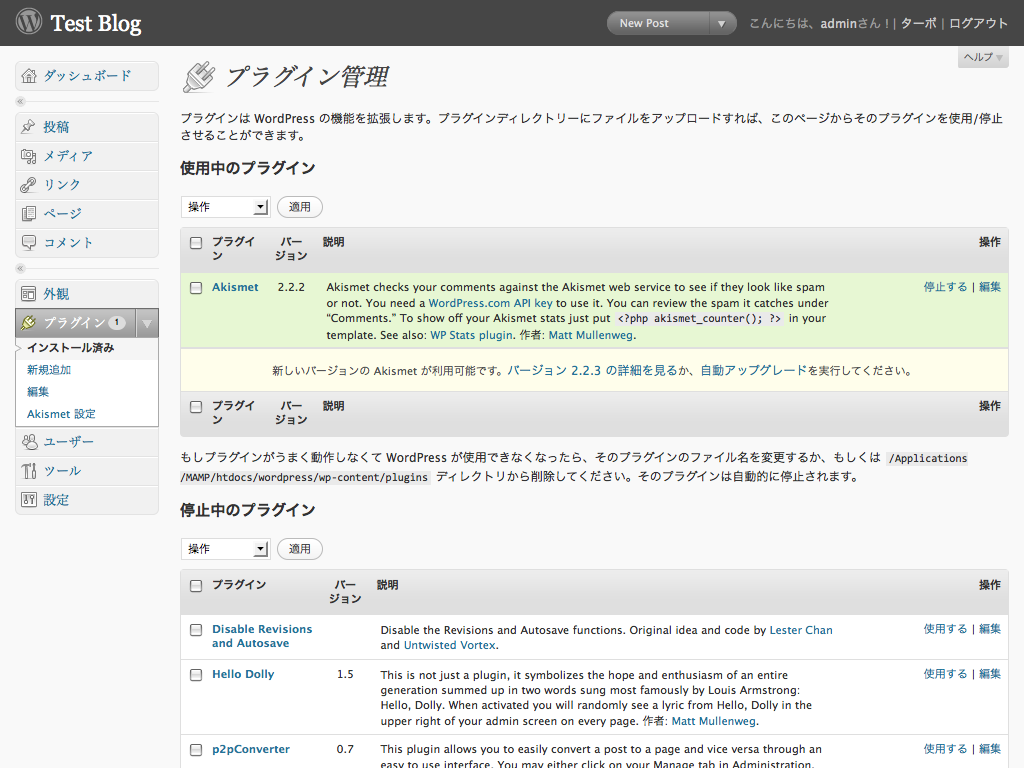Image resolution: width=1024 pixels, height=768 pixels.
Task: Click 使用する for Disable Revisions and Autosave
Action: coord(945,629)
